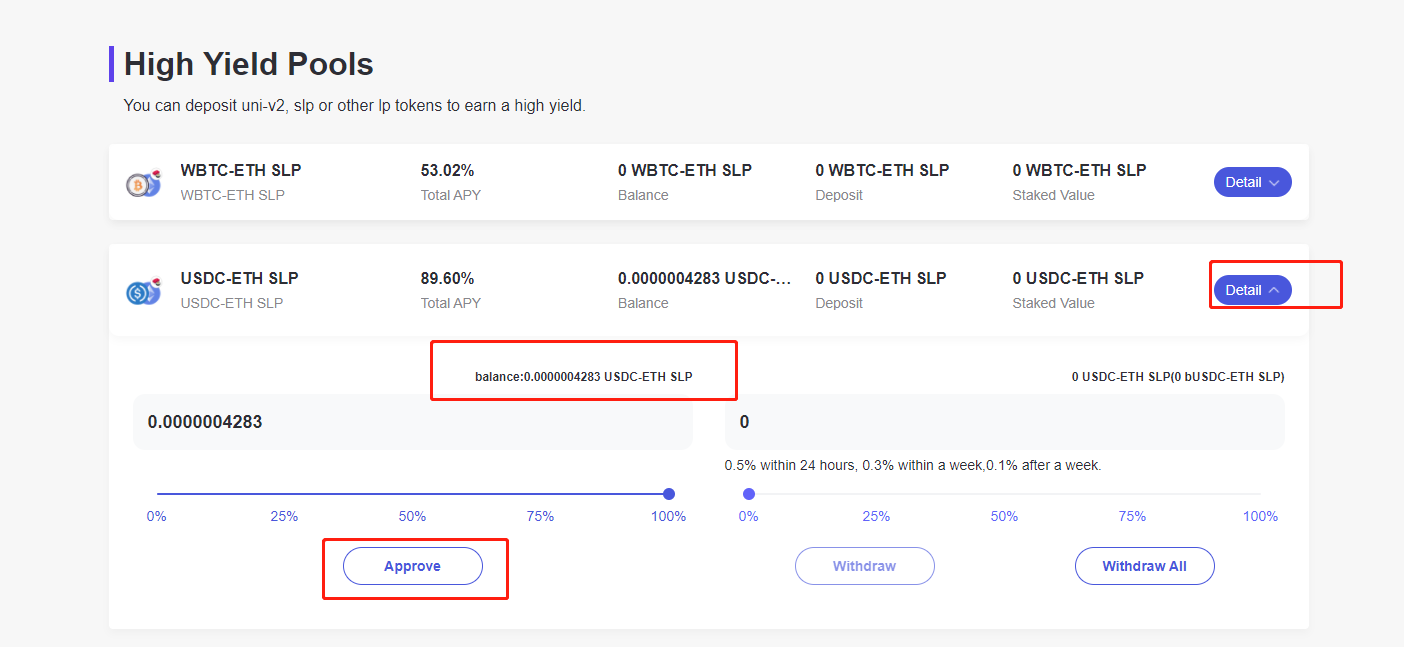Screen dimensions: 1404x647
Task: Click the WBTC-ETH SLP pool token icon
Action: click(x=143, y=184)
